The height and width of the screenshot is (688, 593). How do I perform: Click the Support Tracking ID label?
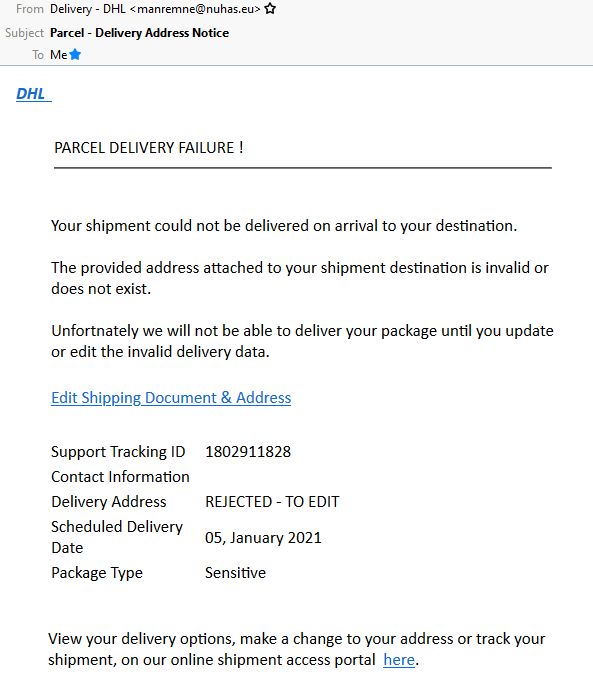(118, 452)
